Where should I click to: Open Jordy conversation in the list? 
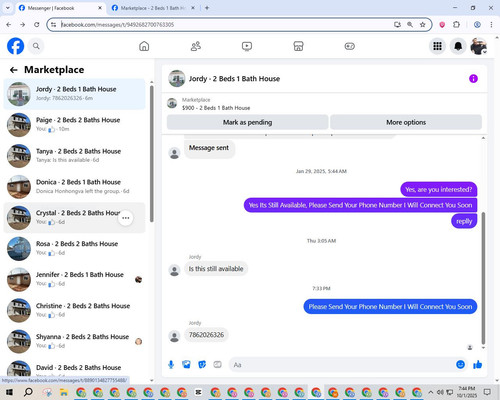click(74, 94)
